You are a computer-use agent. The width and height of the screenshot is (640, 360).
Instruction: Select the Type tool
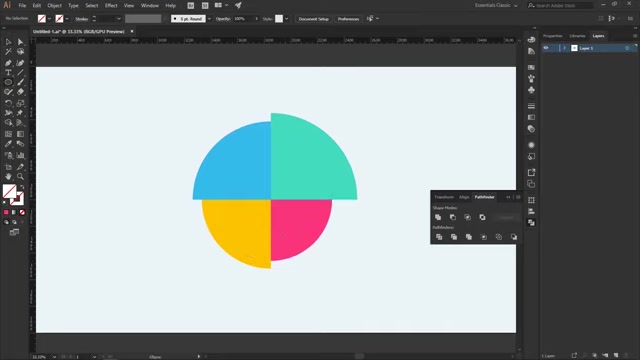[x=8, y=73]
